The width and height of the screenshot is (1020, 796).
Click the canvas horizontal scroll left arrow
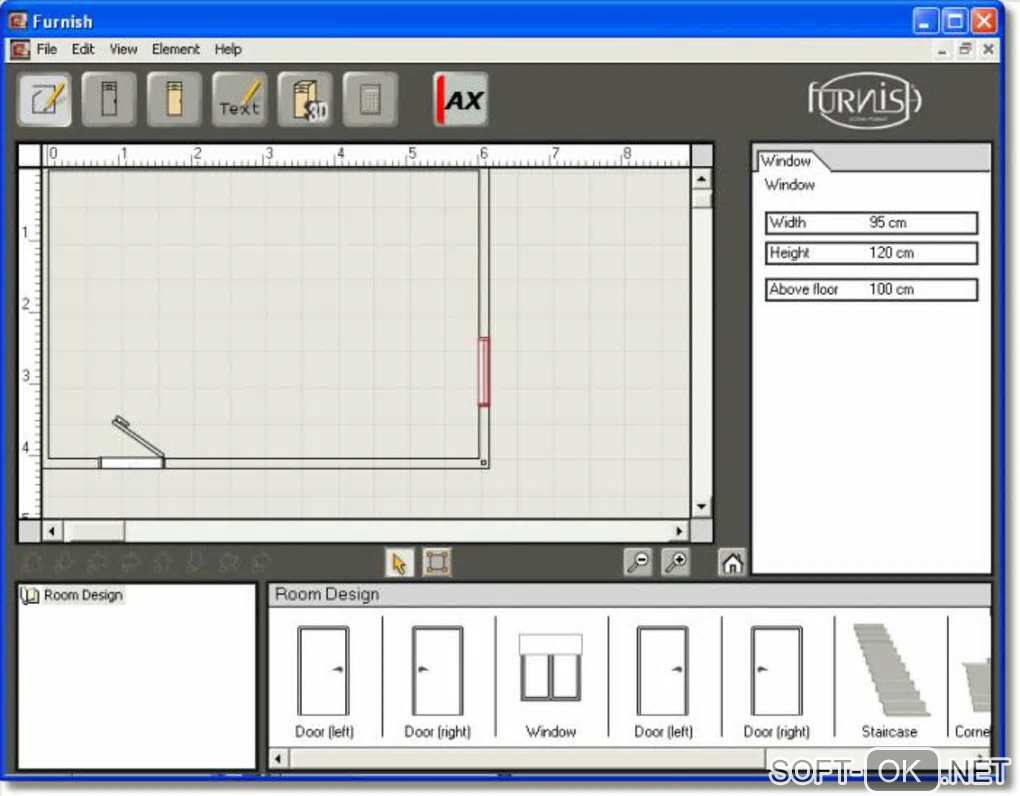pos(51,531)
